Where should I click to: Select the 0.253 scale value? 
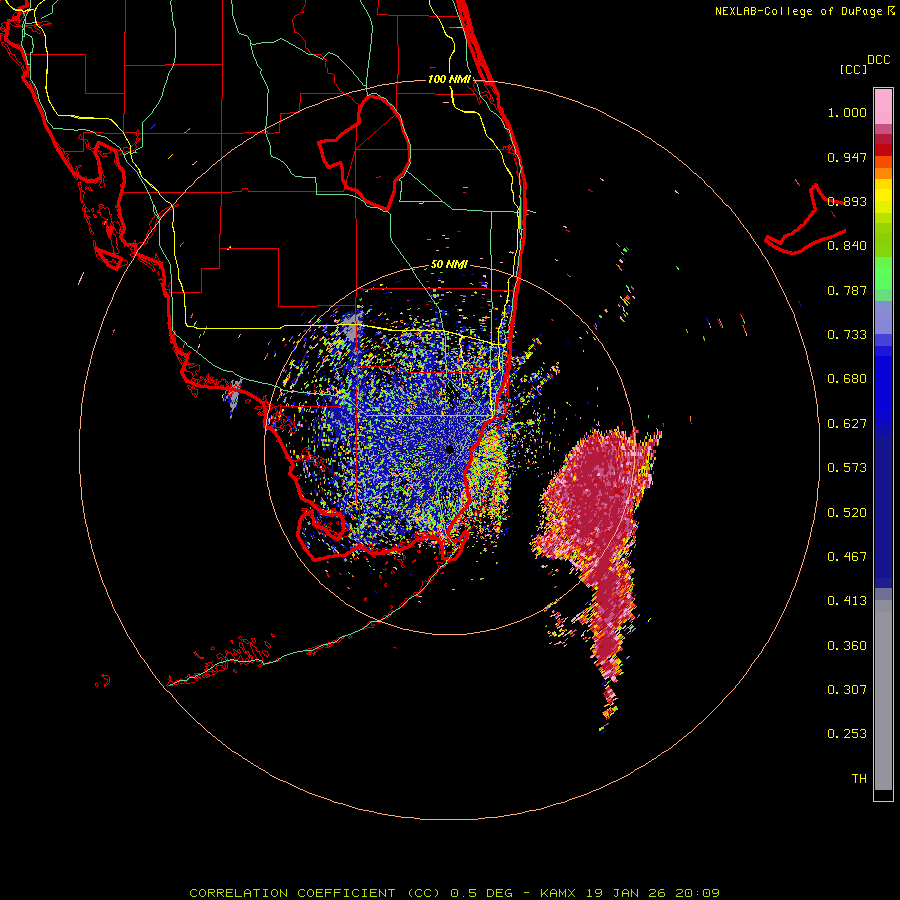847,734
